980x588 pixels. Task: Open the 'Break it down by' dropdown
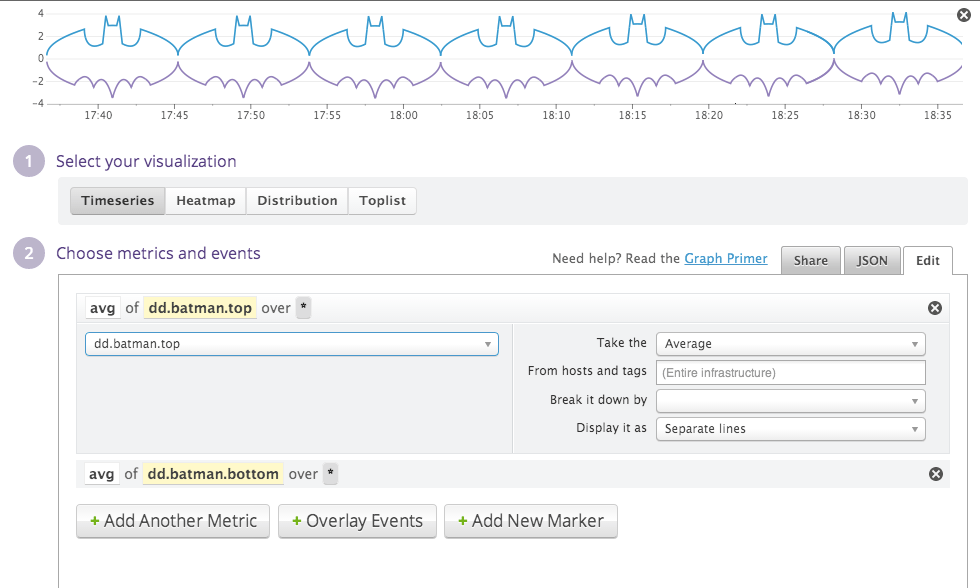[x=790, y=400]
